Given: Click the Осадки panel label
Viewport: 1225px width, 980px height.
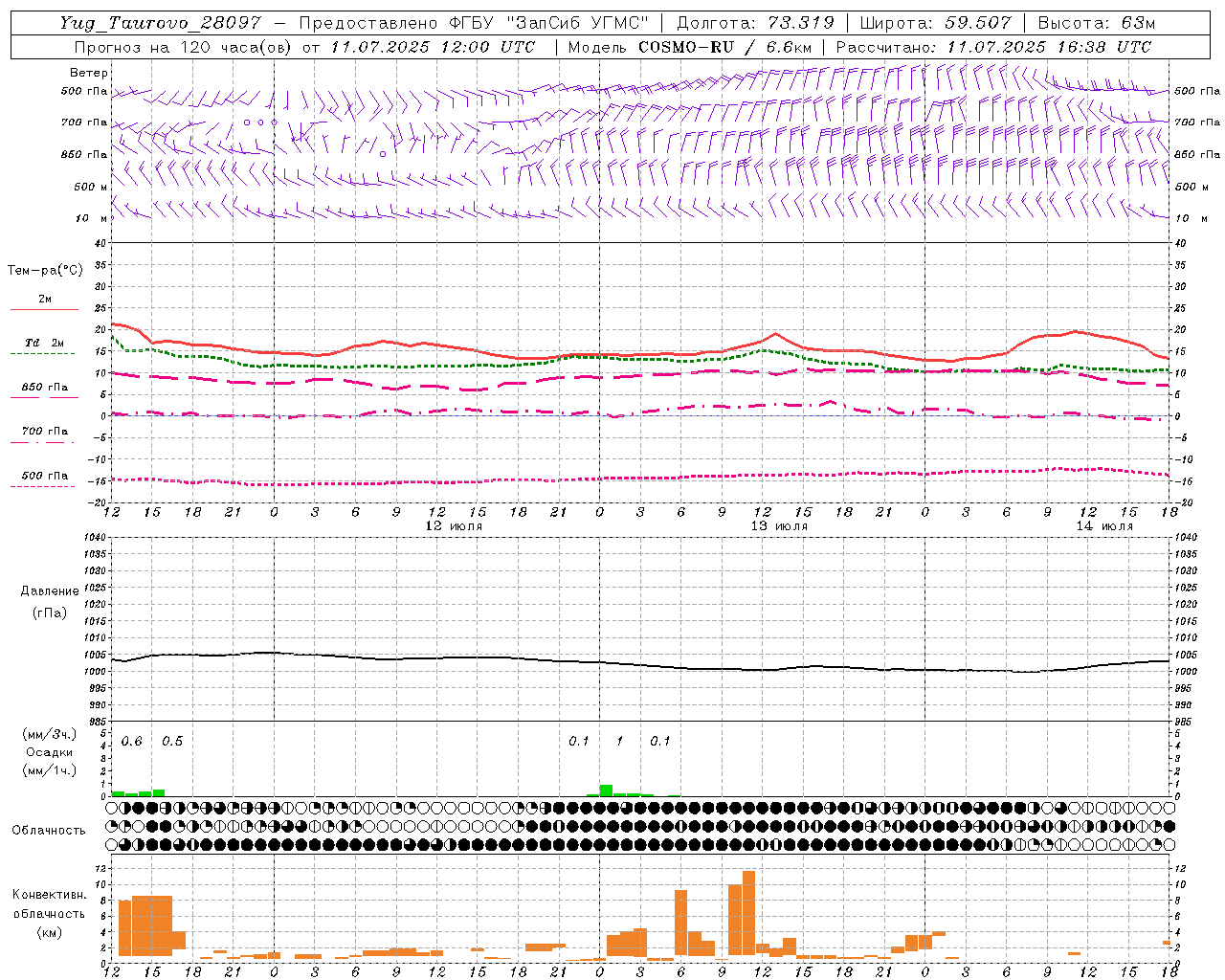Looking at the screenshot, I should (x=50, y=752).
